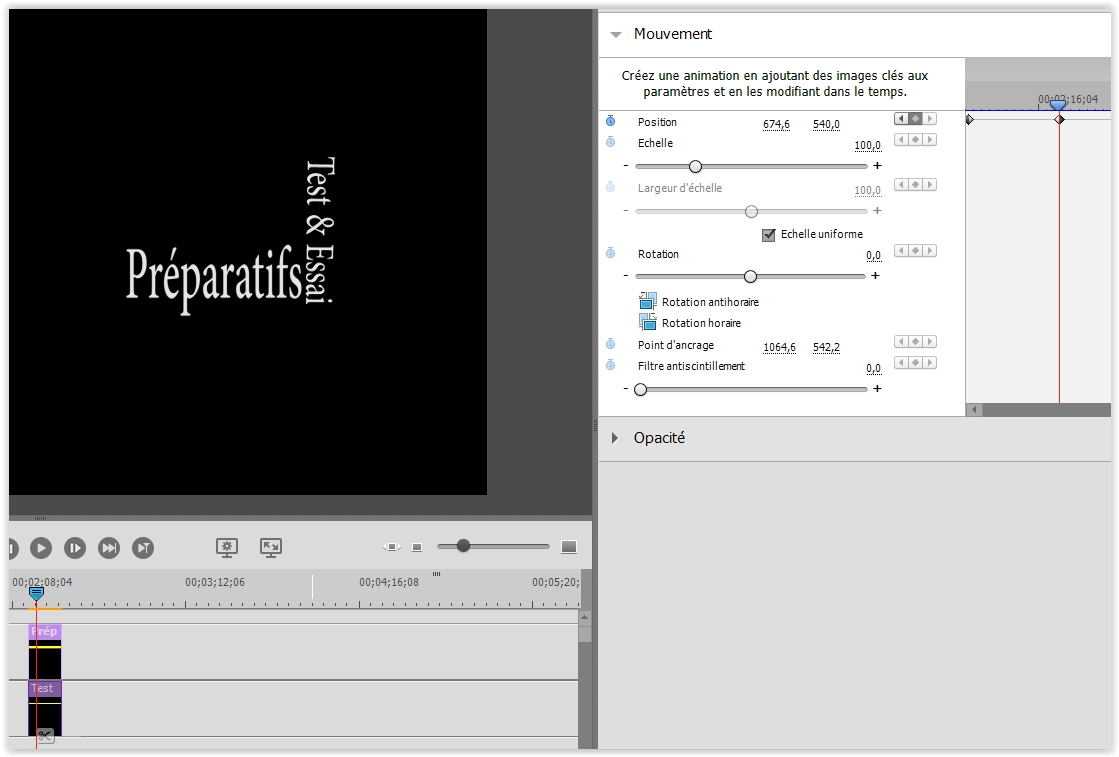Toggle the Rotation animation stopwatch
This screenshot has height=757, width=1119.
click(610, 253)
